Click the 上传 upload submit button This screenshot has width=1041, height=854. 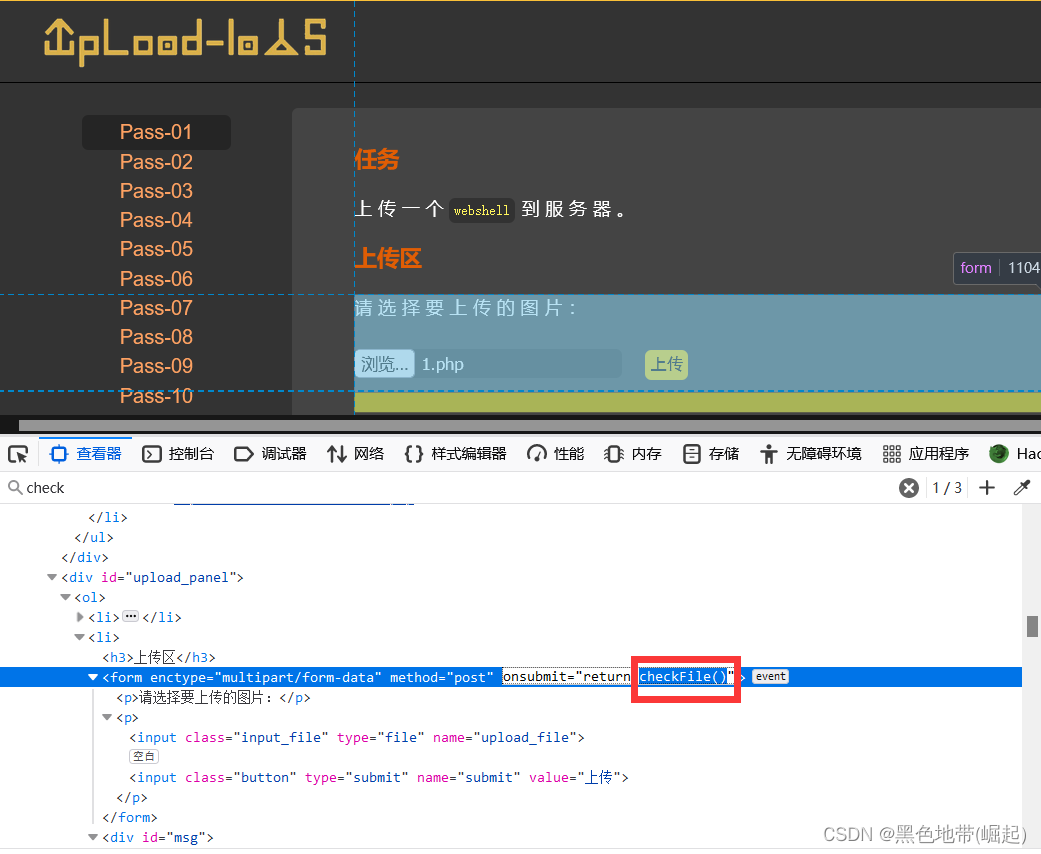click(666, 365)
